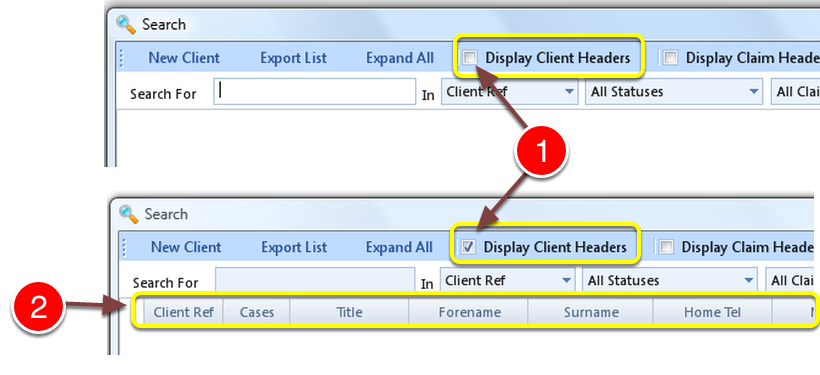This screenshot has height=375, width=820.
Task: Click Export List in lower Search window
Action: pos(294,247)
